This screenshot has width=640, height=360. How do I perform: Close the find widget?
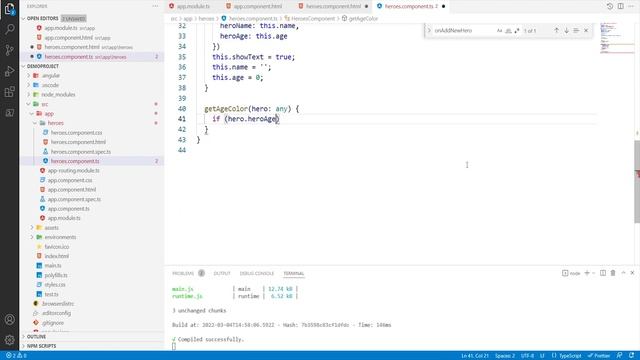(586, 31)
